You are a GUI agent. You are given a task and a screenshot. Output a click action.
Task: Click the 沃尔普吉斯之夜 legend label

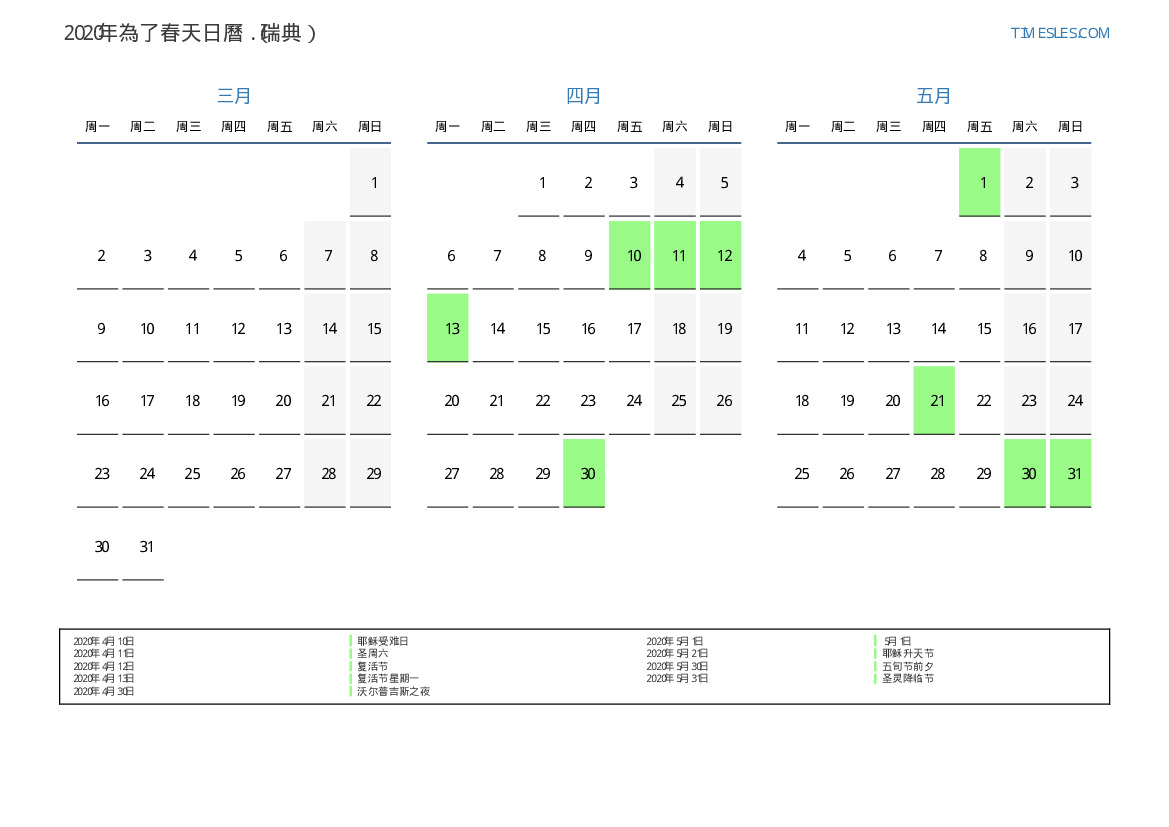click(x=393, y=691)
